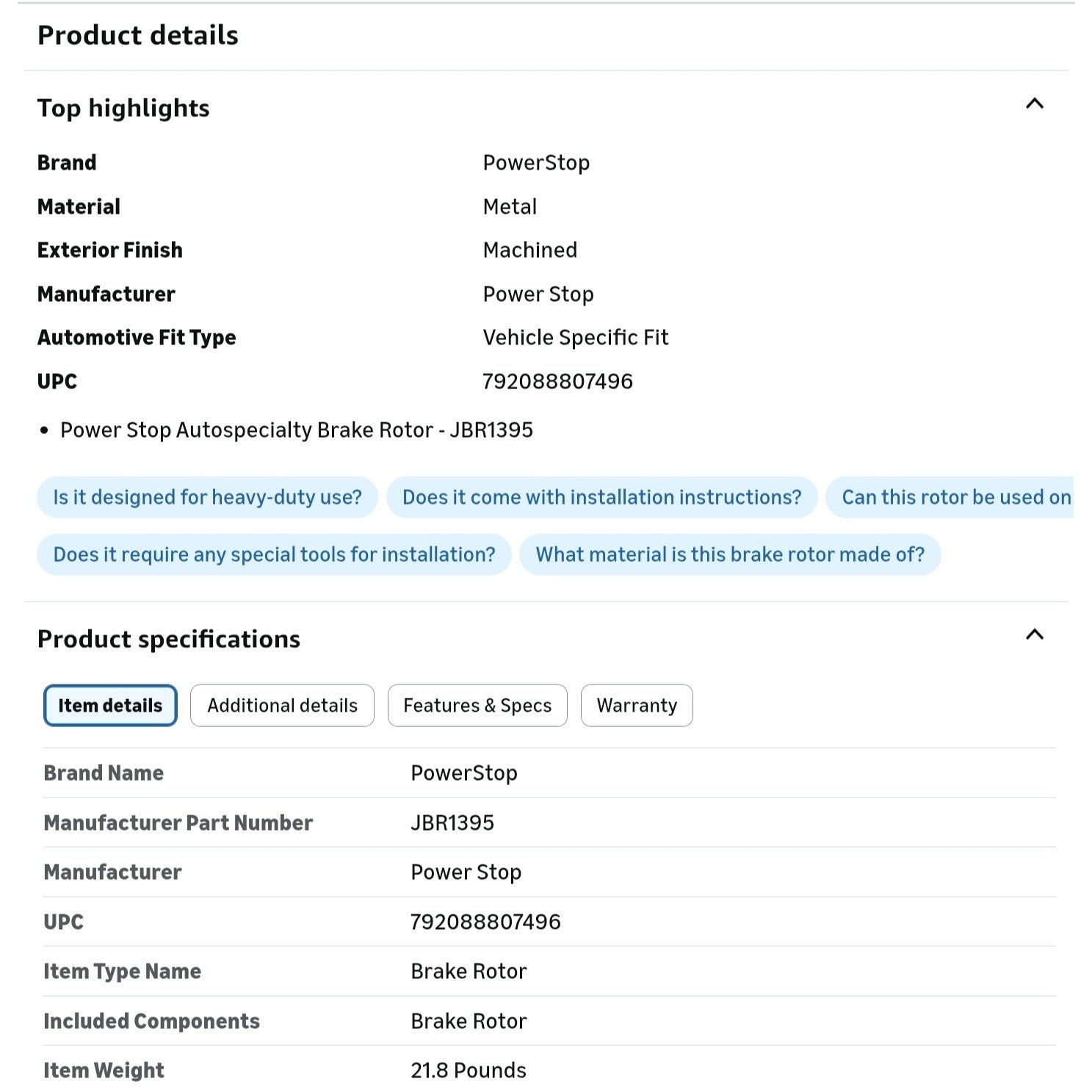The image size is (1092, 1092).
Task: Click the "Material" label
Action: [79, 207]
